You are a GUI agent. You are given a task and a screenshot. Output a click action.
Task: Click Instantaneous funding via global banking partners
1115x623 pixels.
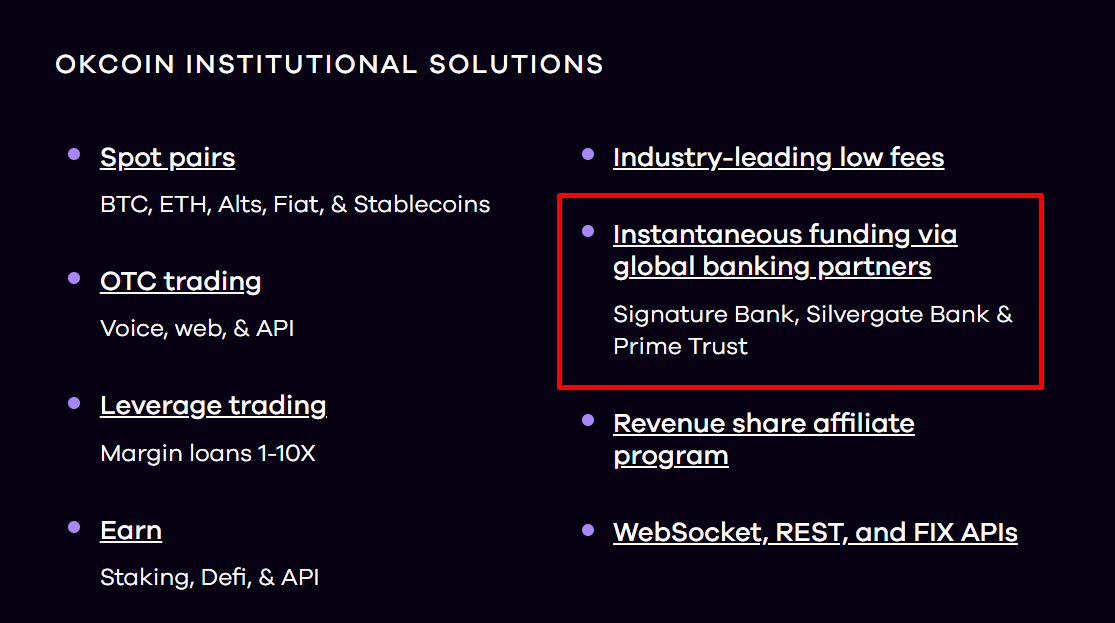(785, 251)
